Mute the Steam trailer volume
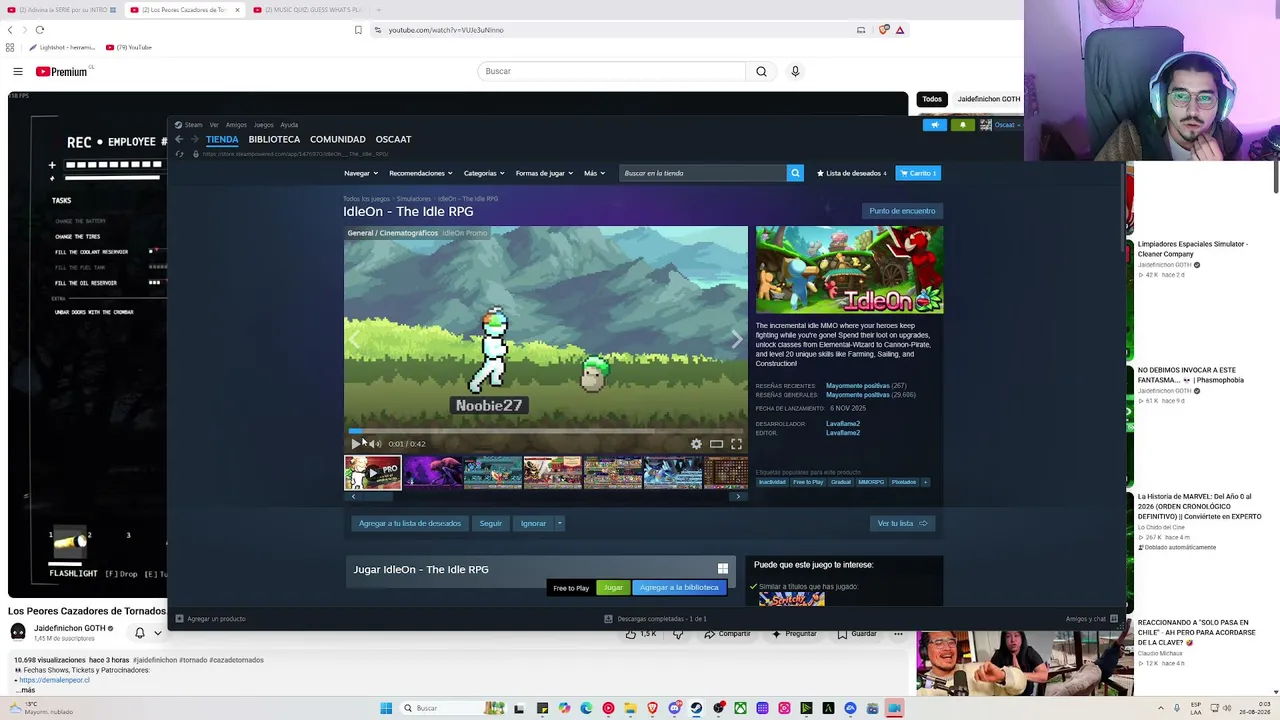 coord(376,444)
